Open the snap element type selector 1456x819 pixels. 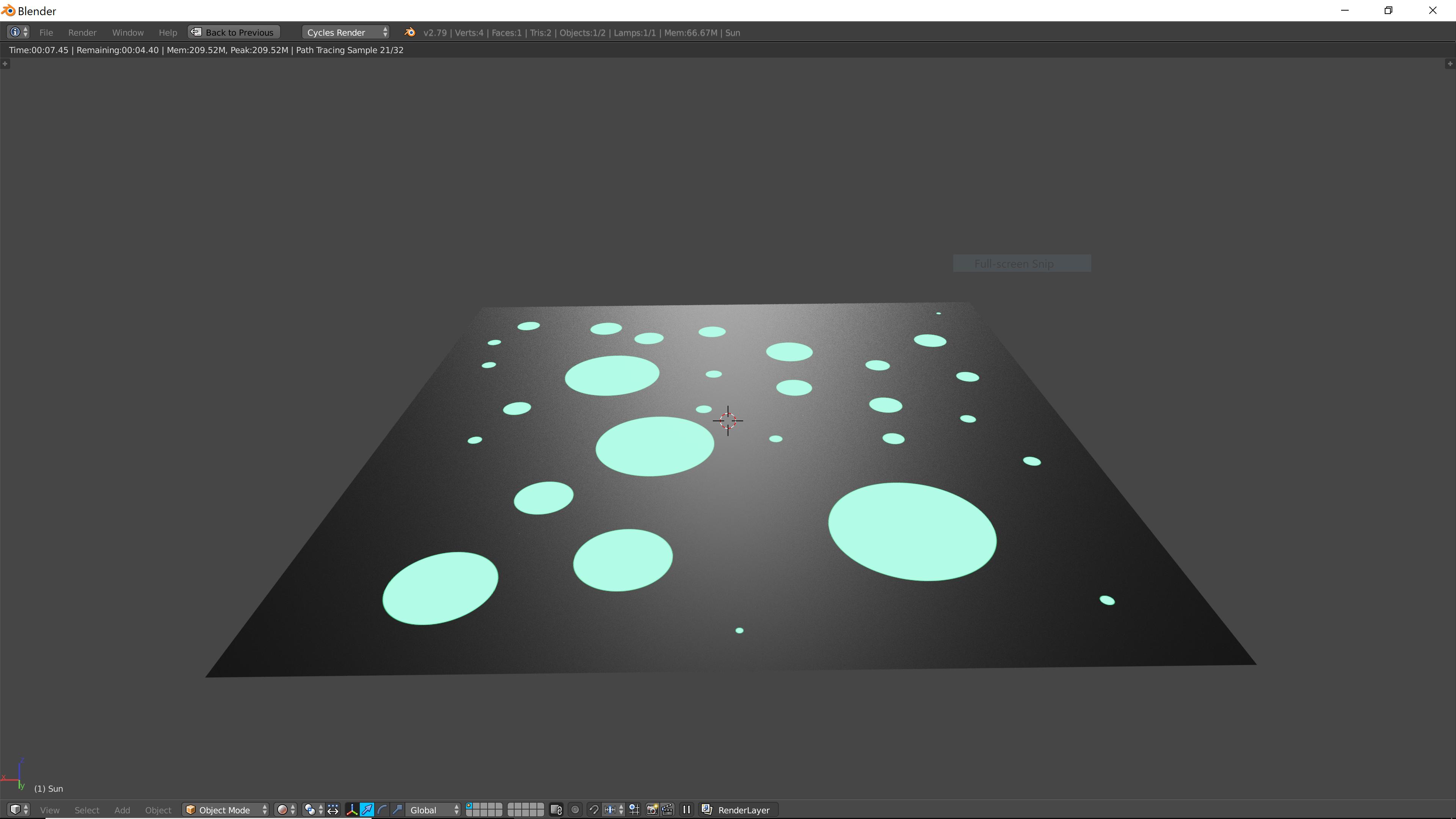tap(614, 810)
